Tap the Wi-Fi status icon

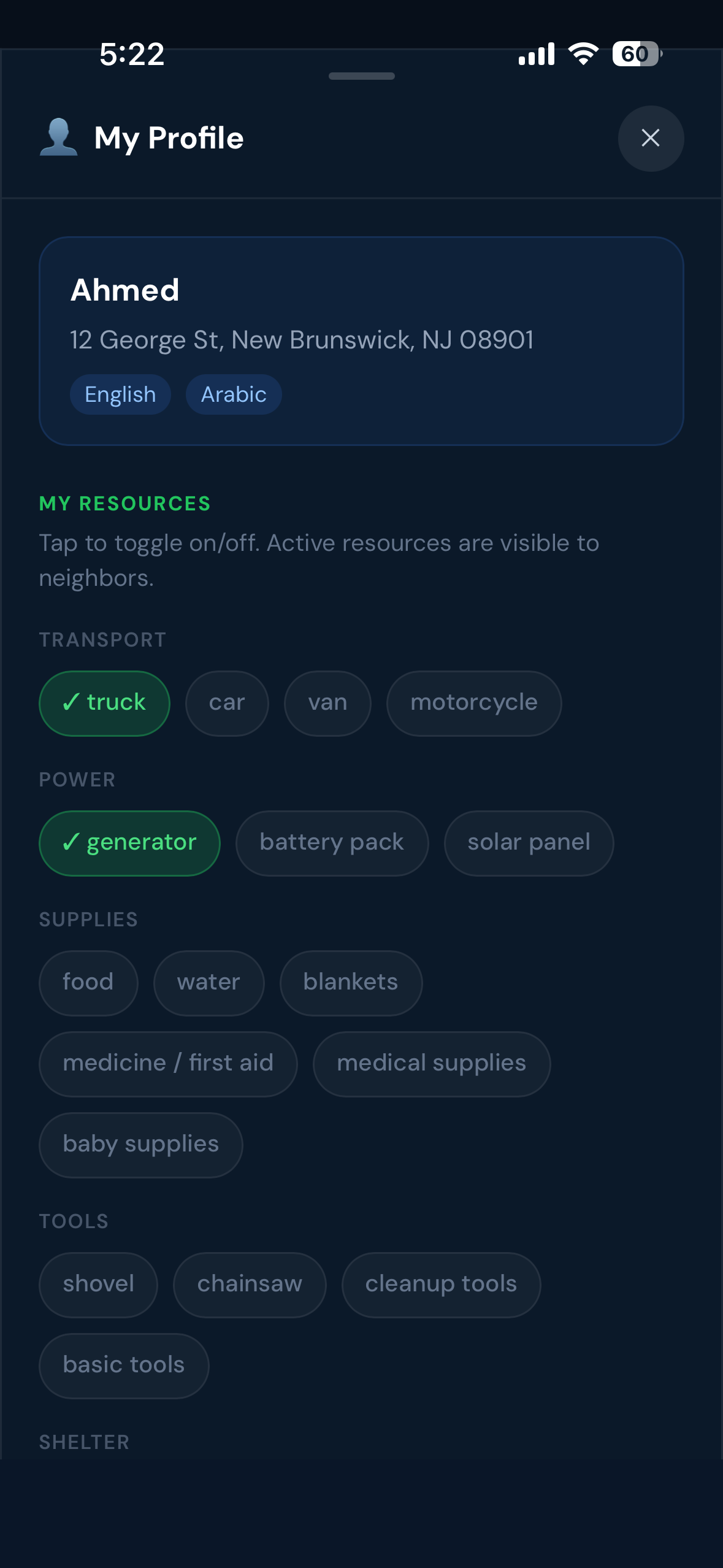tap(583, 54)
